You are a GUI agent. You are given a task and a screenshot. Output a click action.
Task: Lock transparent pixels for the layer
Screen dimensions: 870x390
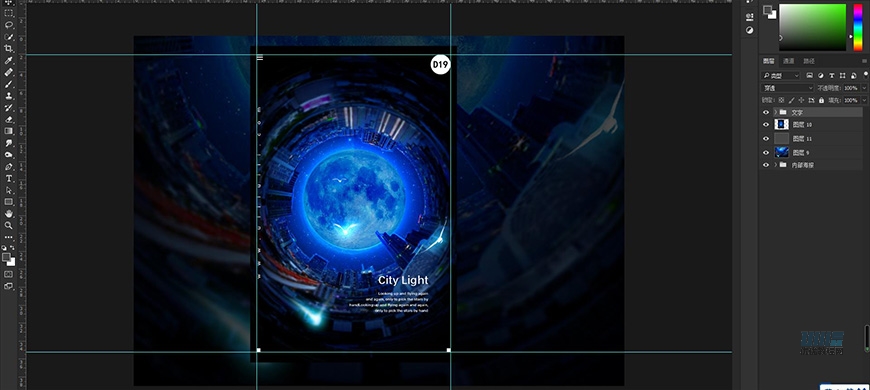coord(781,100)
